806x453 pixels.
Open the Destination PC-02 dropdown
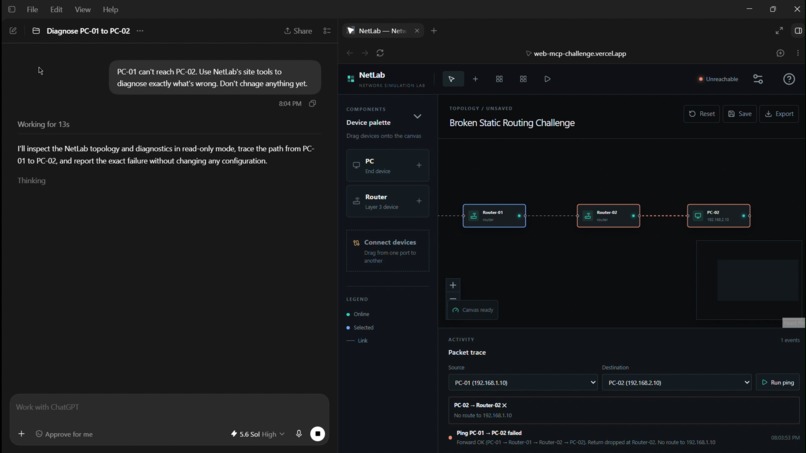pos(676,383)
